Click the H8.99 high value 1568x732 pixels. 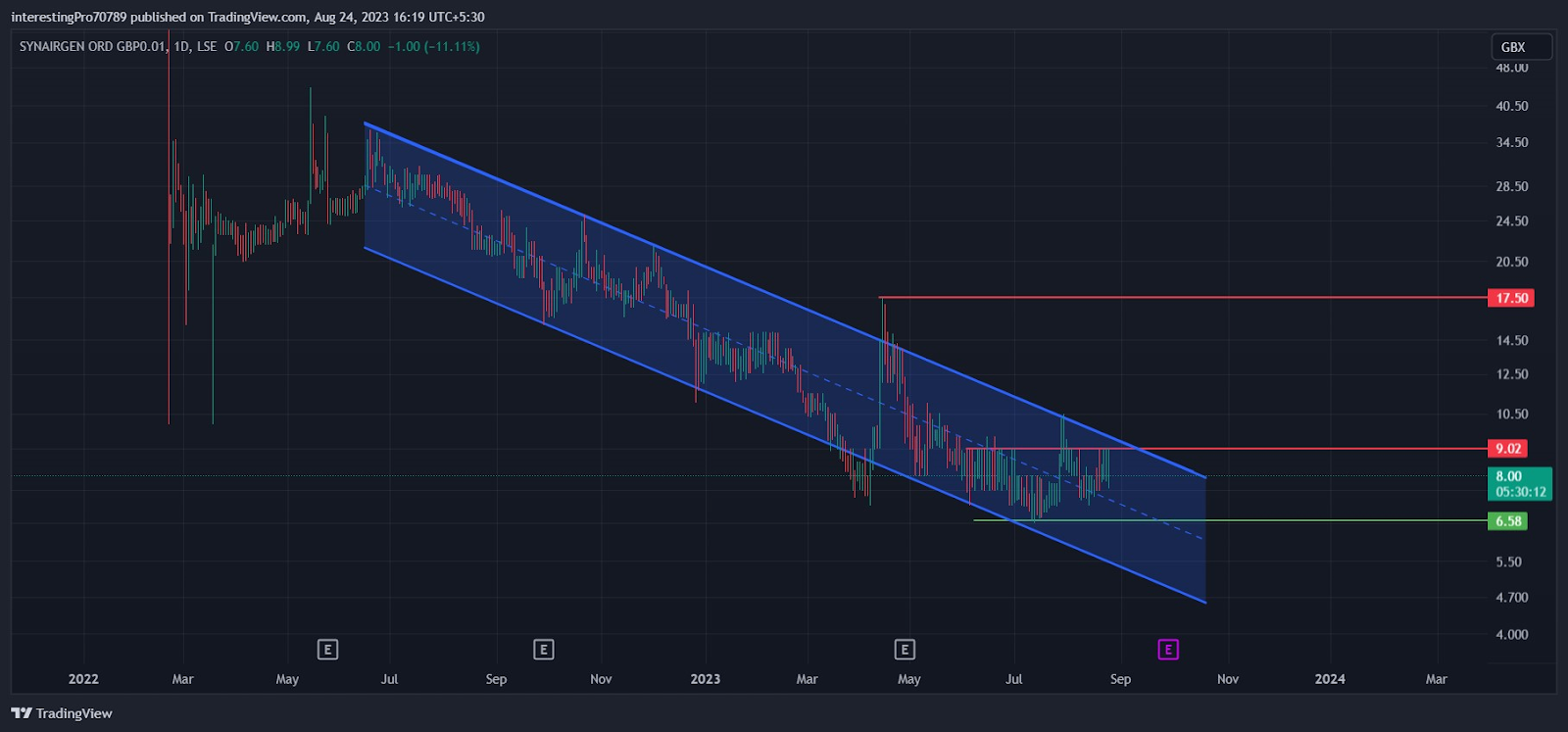(283, 46)
